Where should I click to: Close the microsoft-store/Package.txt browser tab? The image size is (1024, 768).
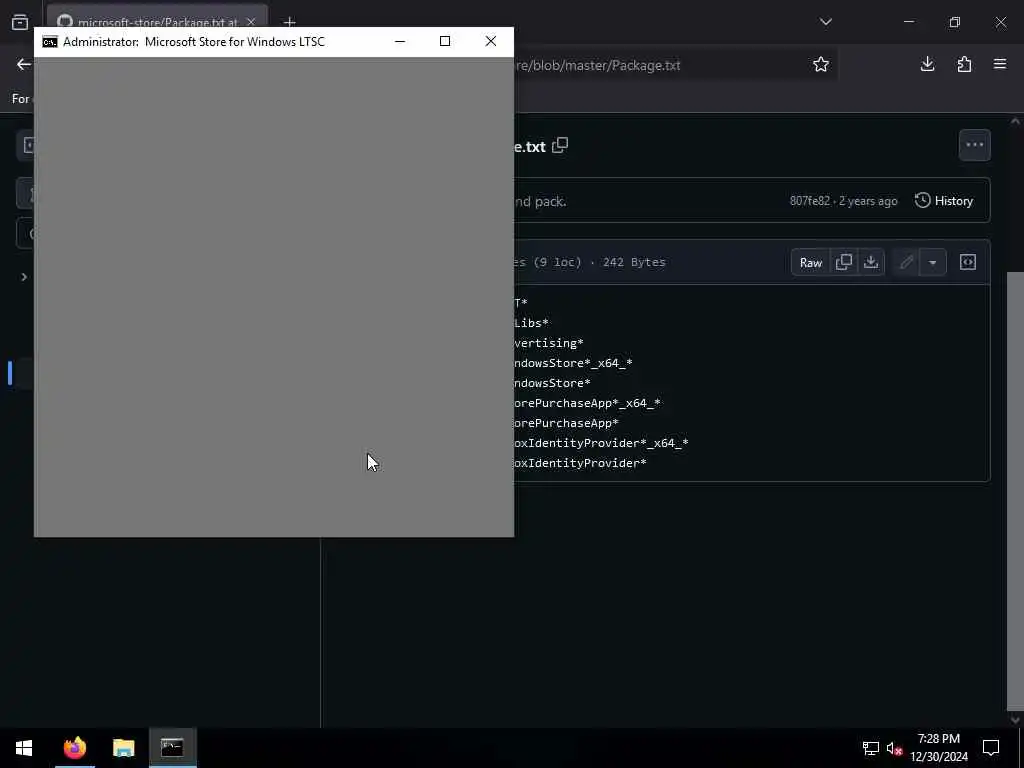pyautogui.click(x=251, y=22)
